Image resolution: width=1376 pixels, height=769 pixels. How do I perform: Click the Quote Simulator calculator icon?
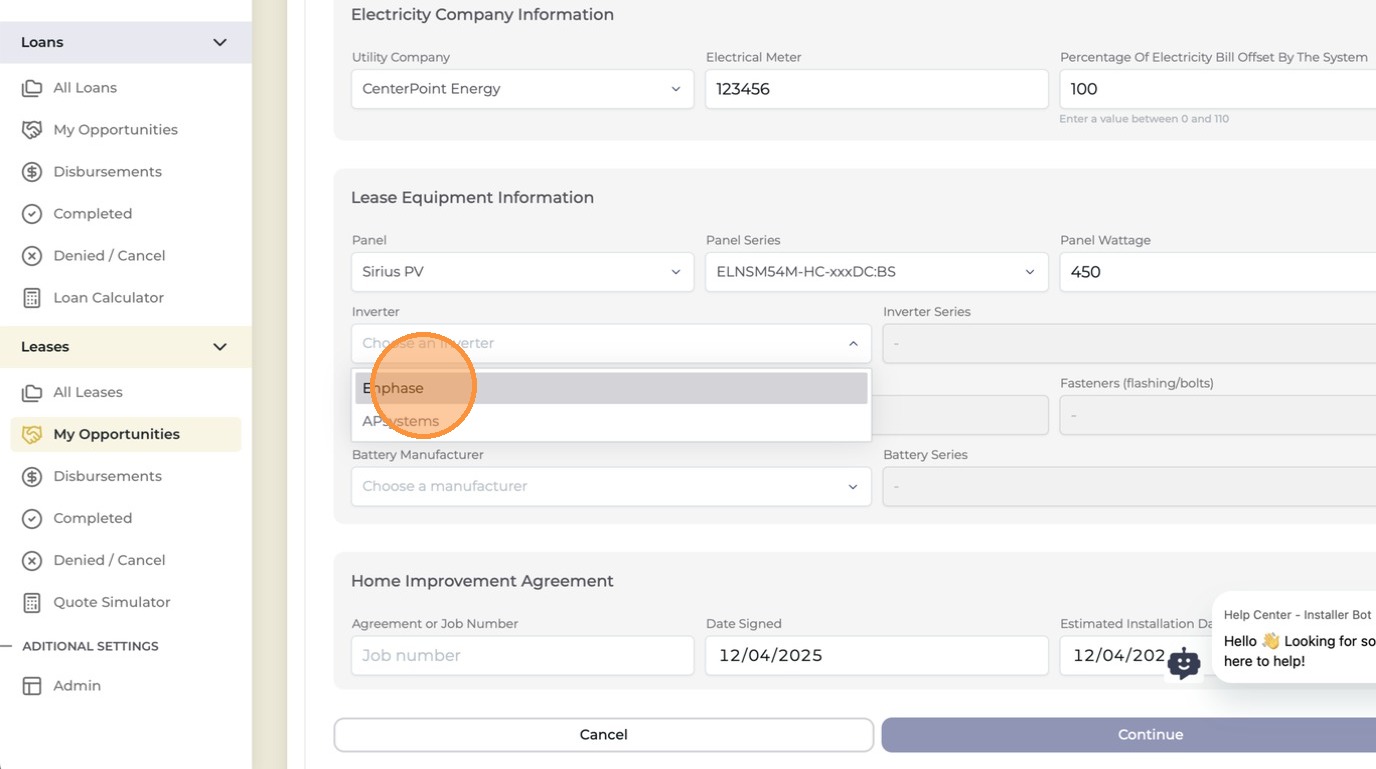tap(32, 603)
